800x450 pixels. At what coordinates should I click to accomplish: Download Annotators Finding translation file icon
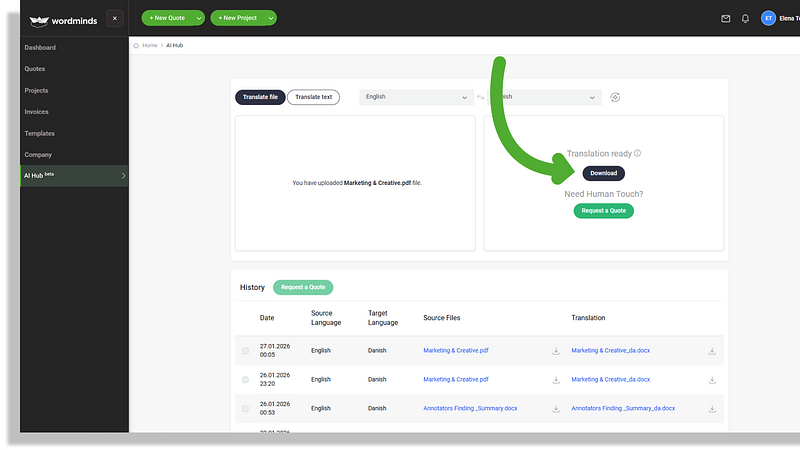[x=712, y=408]
